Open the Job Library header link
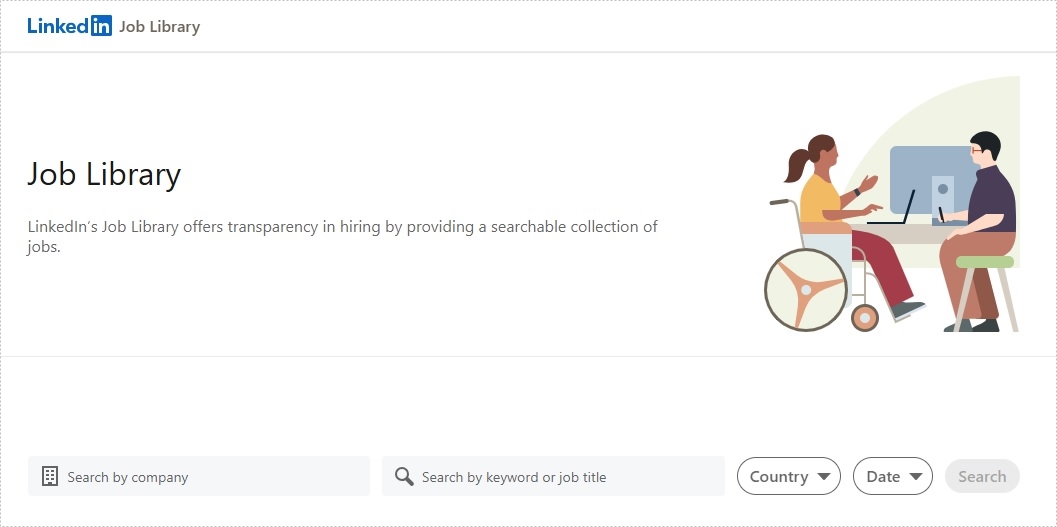This screenshot has height=527, width=1057. (160, 27)
